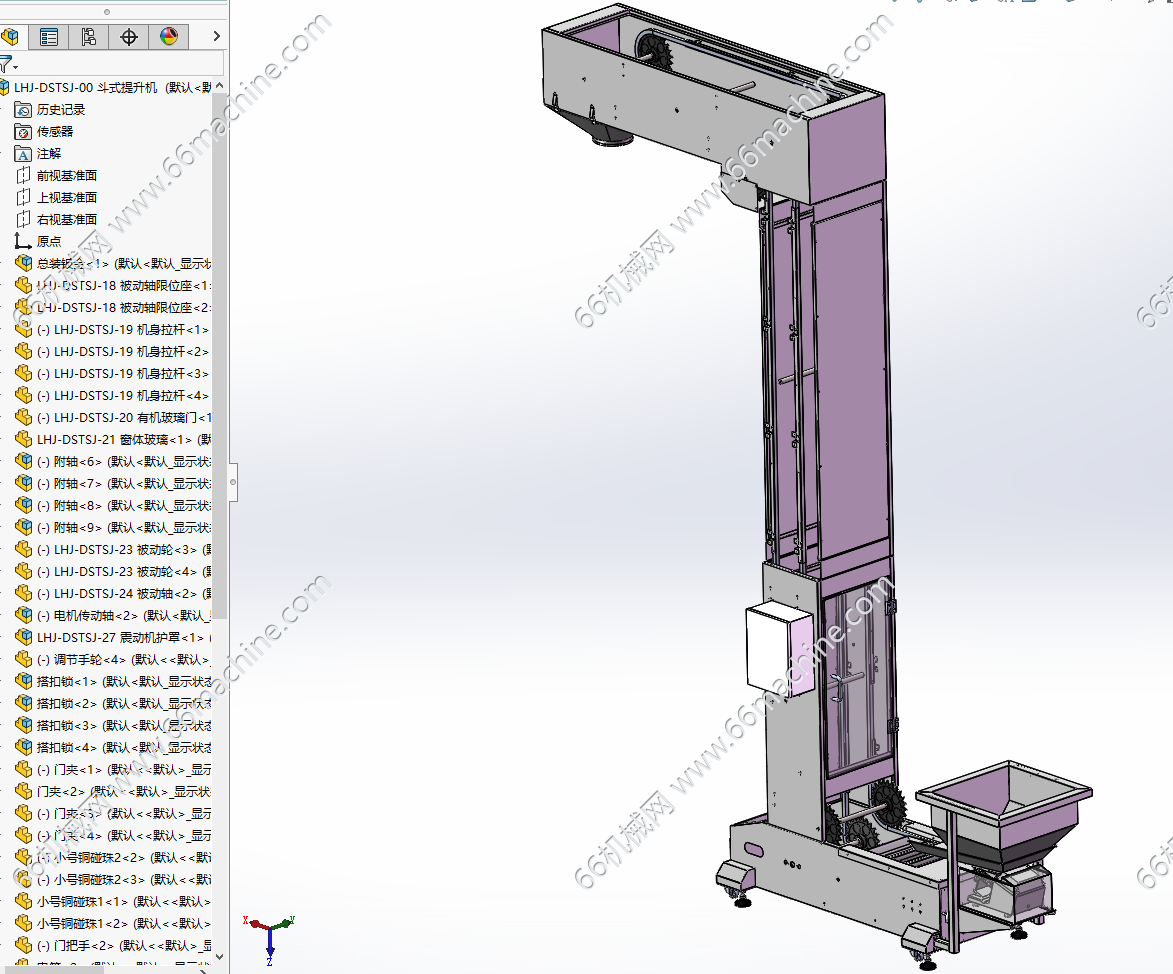Click the 总装钣金<1> sub-assembly icon
The height and width of the screenshot is (974, 1173).
pos(23,263)
